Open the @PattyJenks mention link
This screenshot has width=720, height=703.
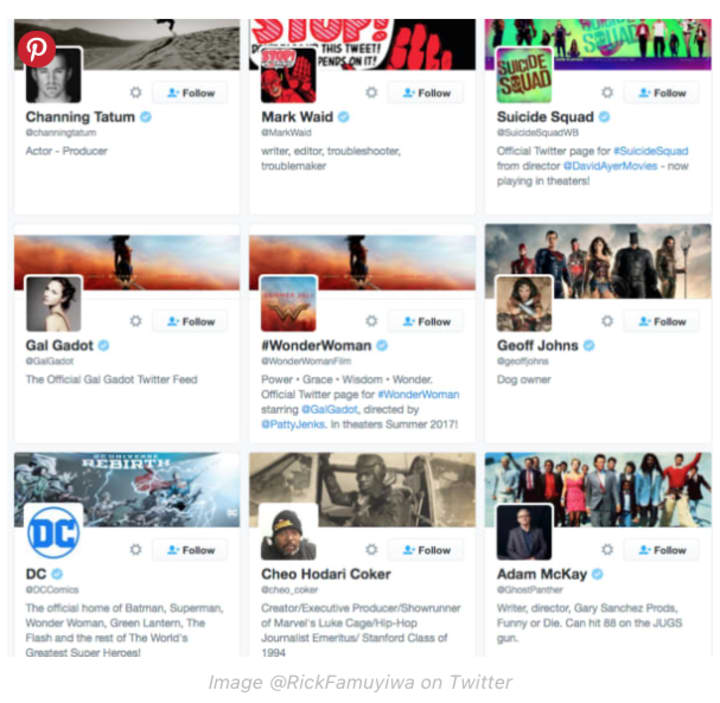294,424
